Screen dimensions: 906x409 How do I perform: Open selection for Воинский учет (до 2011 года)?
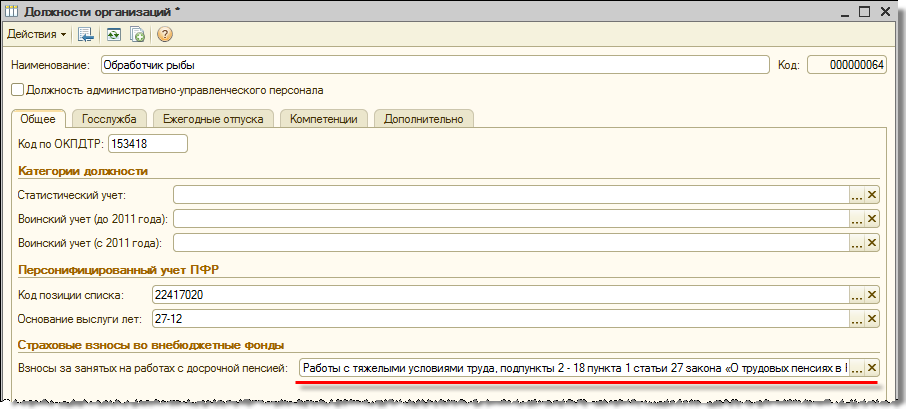tap(856, 219)
